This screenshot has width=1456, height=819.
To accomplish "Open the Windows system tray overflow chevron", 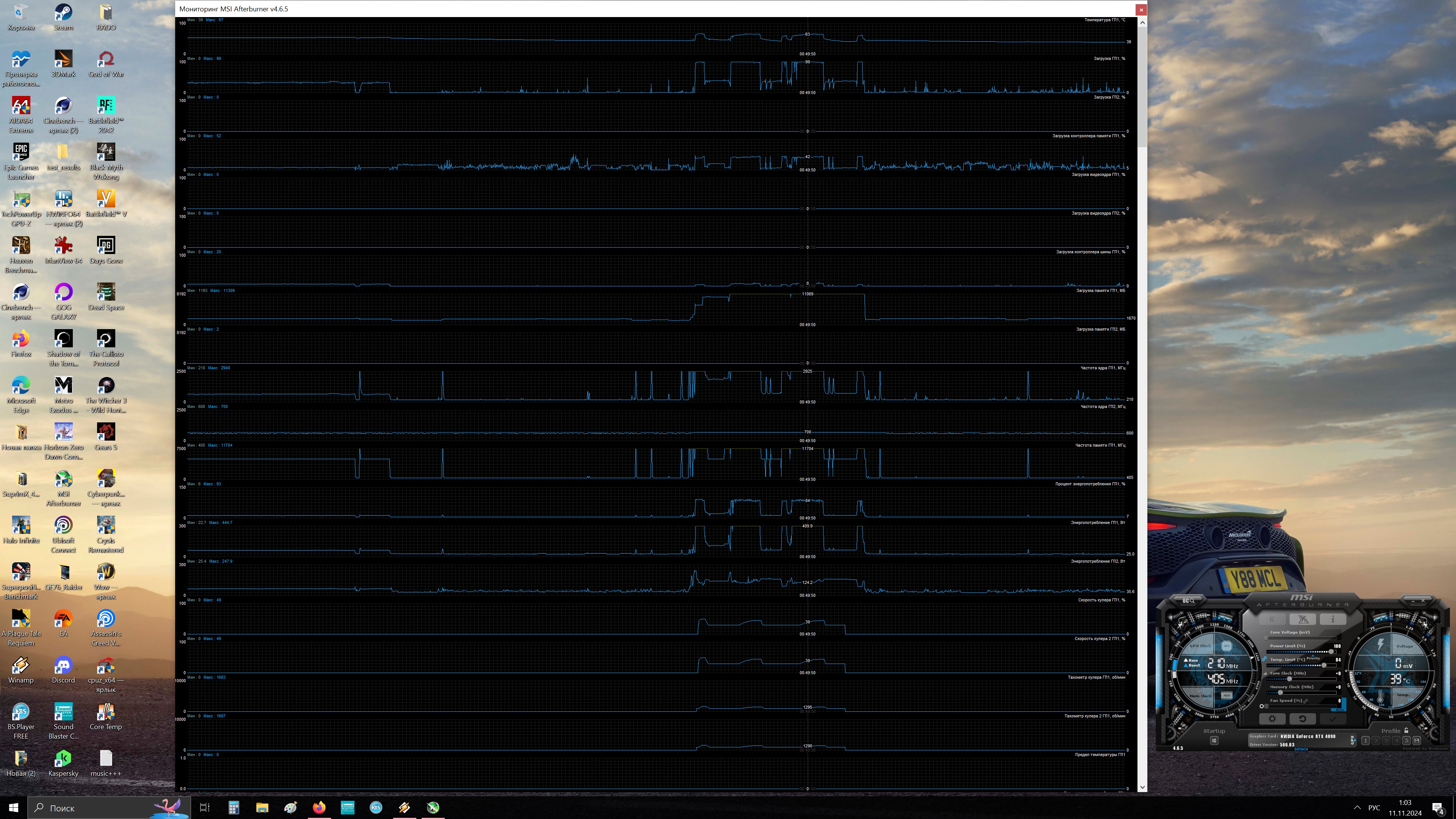I will 1357,808.
